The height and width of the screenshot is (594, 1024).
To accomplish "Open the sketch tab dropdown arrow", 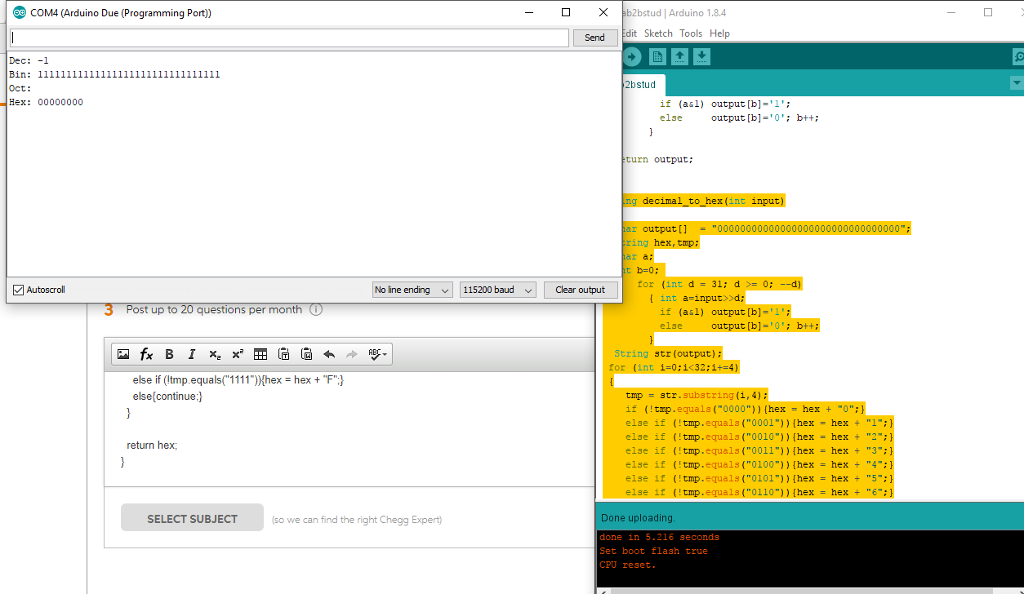I will click(1016, 83).
